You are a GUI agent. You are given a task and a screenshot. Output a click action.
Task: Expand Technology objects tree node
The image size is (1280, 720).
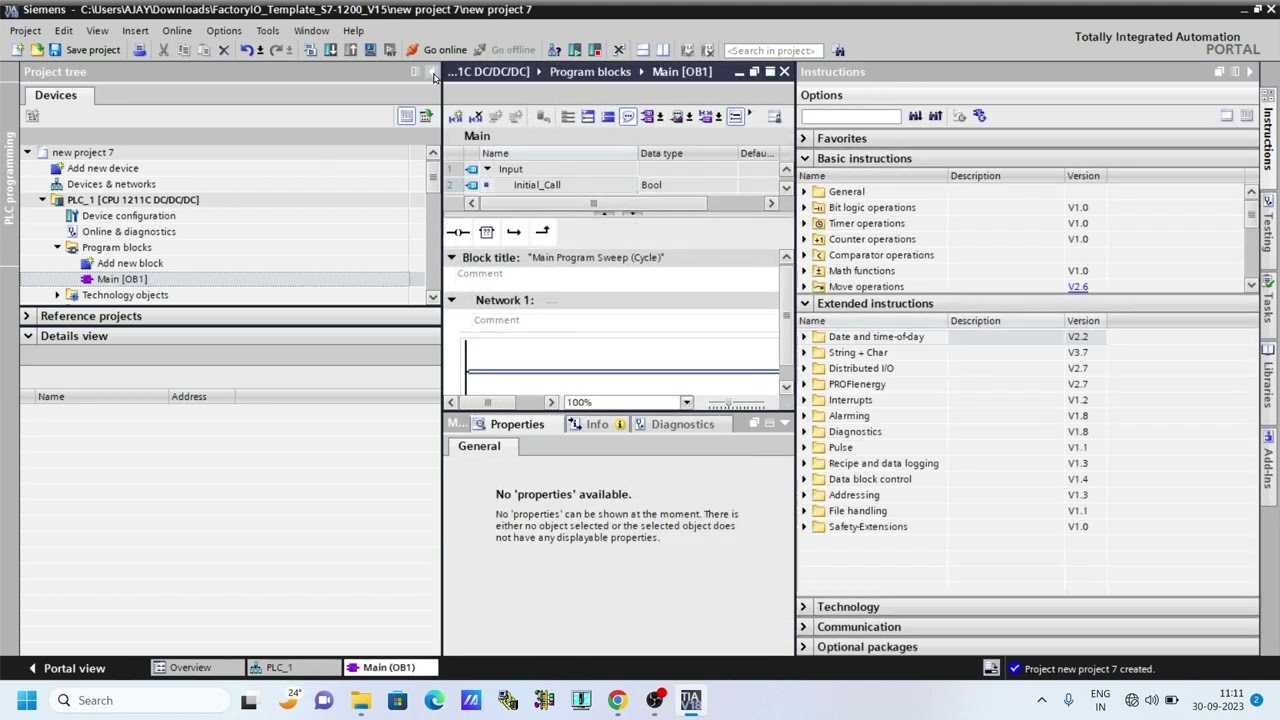click(x=58, y=295)
